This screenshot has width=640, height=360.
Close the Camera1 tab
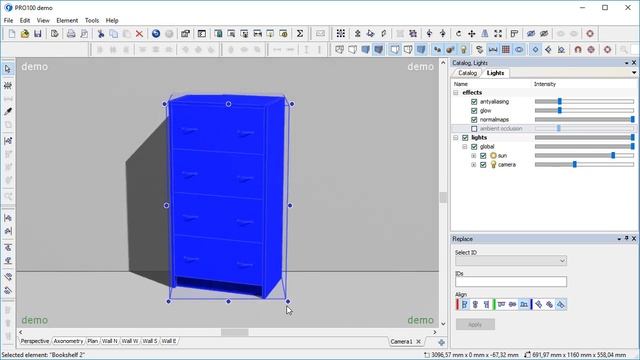(x=418, y=342)
